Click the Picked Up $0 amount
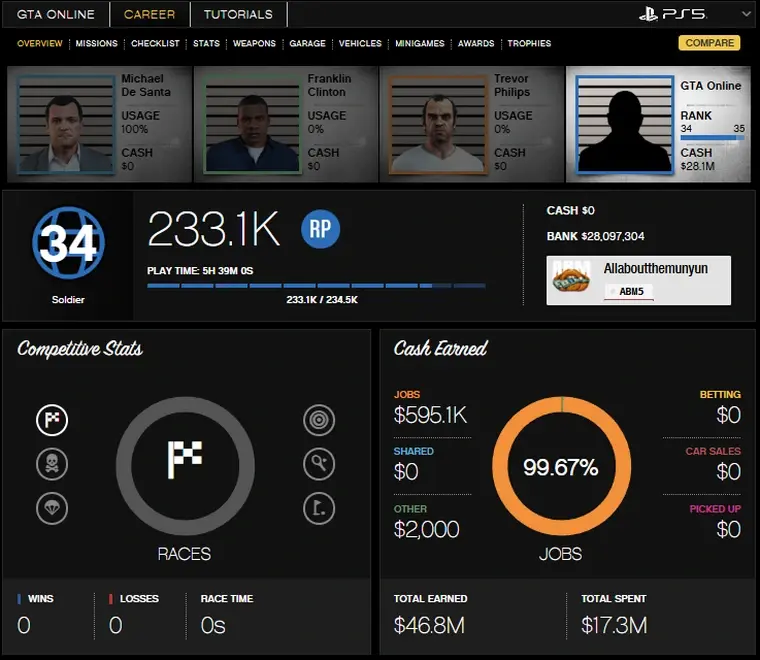The width and height of the screenshot is (760, 660). point(728,529)
